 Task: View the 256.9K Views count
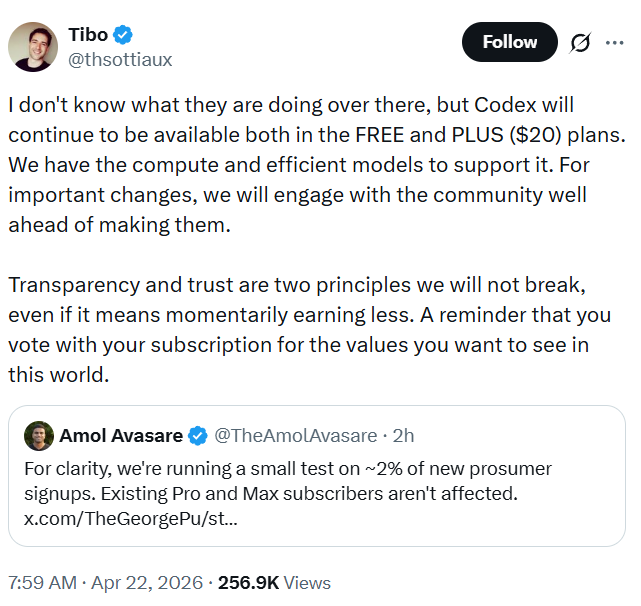[x=274, y=583]
